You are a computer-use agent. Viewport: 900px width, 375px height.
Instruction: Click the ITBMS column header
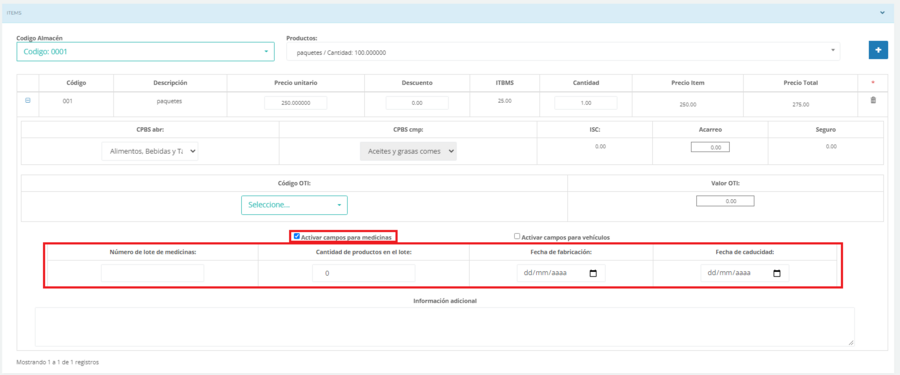(x=505, y=83)
